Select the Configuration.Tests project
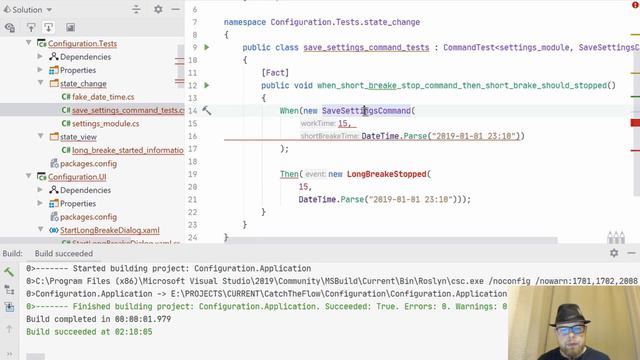Viewport: 640px width, 360px height. tap(82, 43)
